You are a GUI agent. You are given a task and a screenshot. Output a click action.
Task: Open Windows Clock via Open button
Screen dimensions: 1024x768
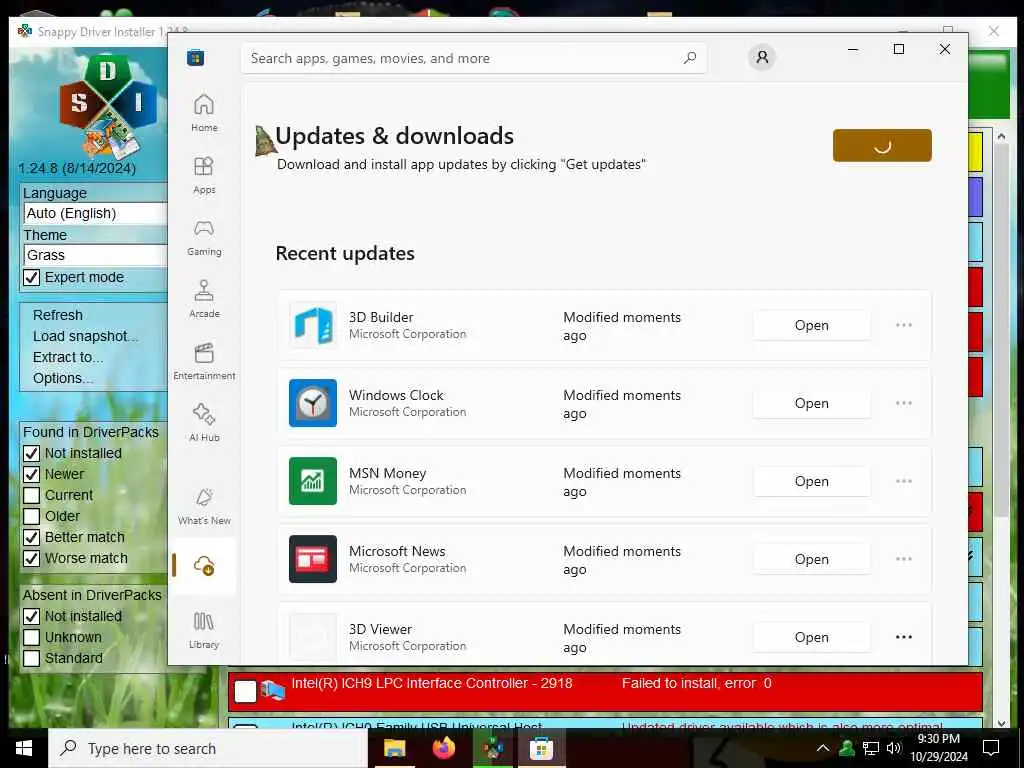(x=811, y=403)
